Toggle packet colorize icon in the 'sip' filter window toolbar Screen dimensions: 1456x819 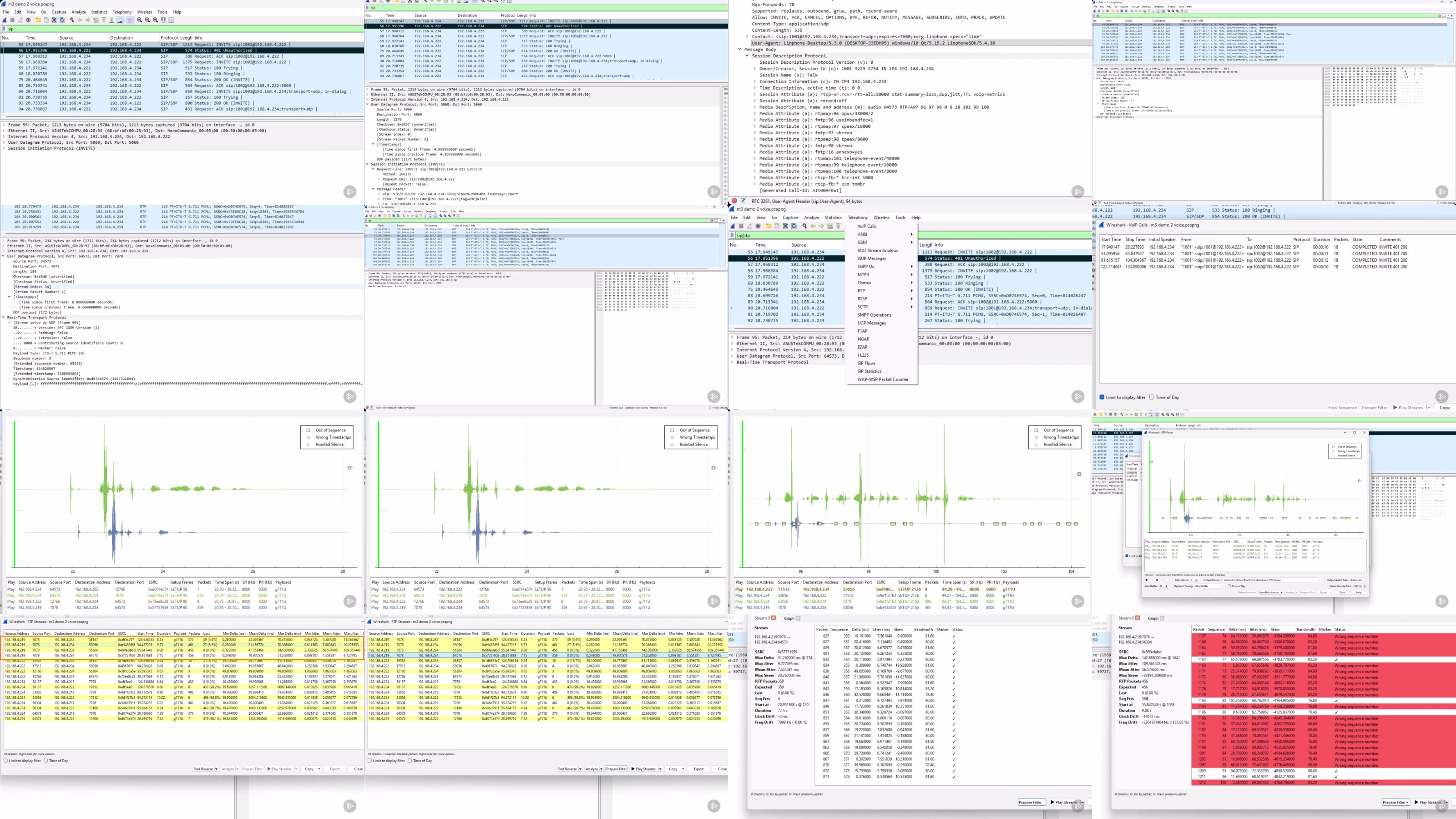tap(130, 20)
